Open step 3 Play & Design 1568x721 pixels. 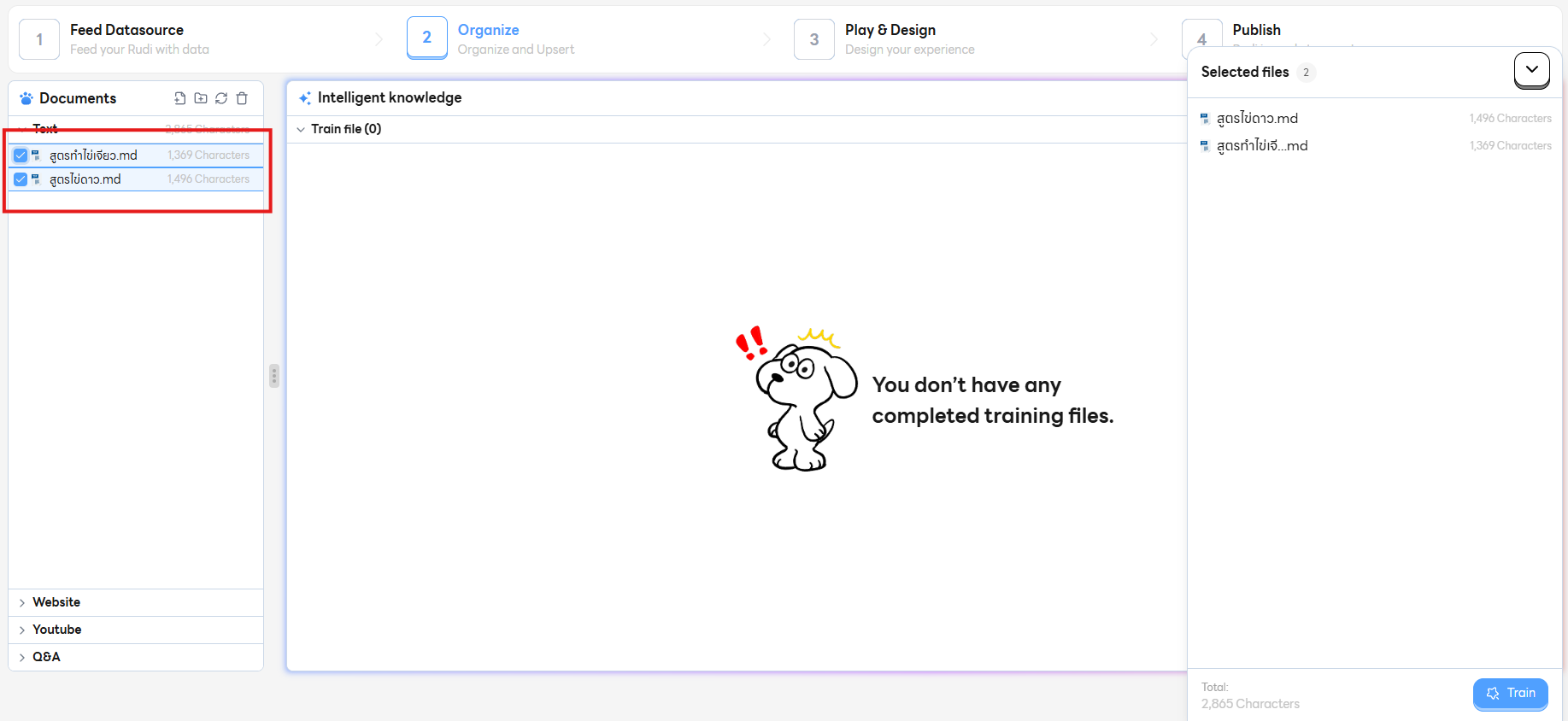coord(885,39)
